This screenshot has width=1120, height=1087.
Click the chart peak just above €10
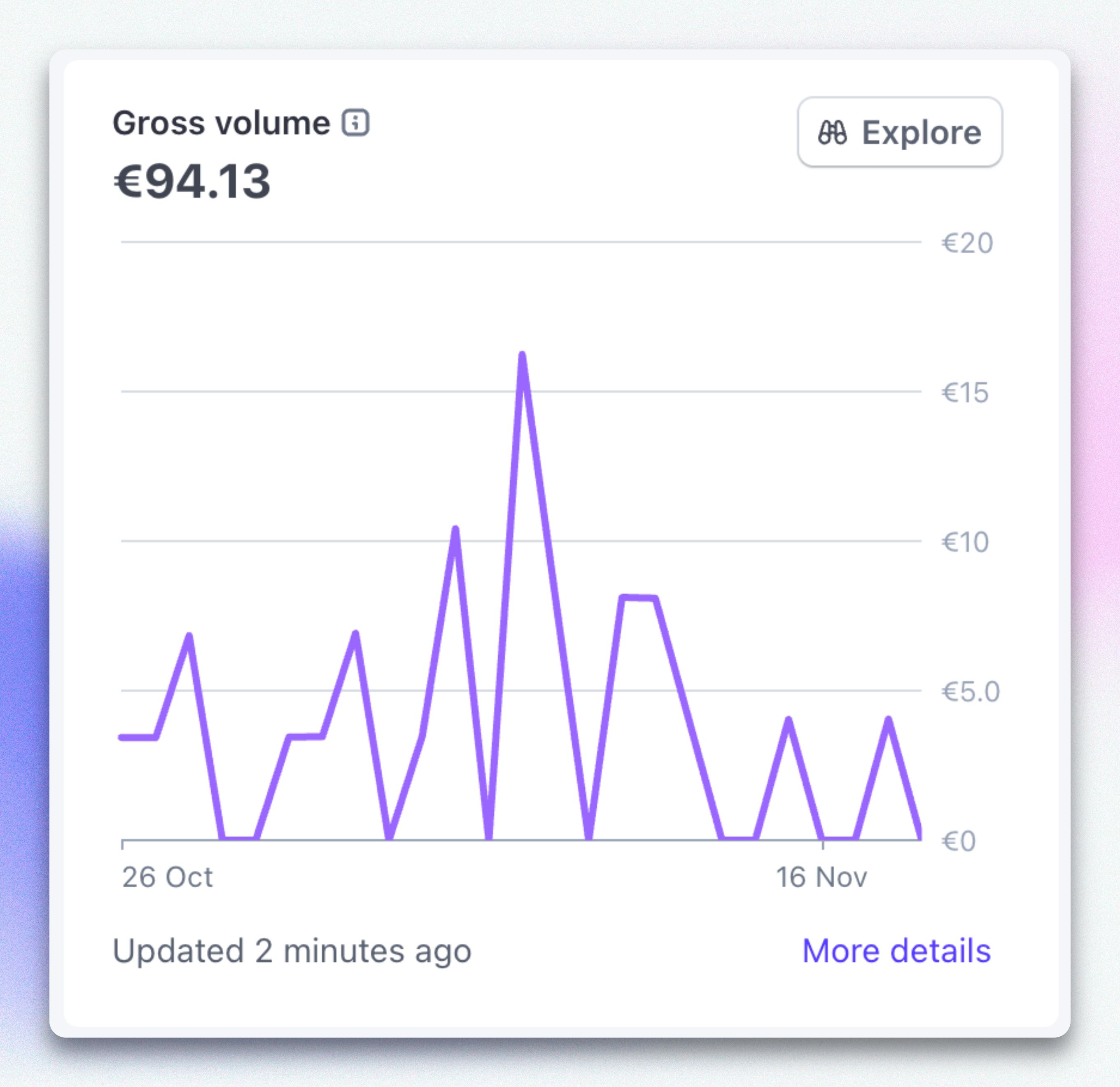tap(455, 530)
